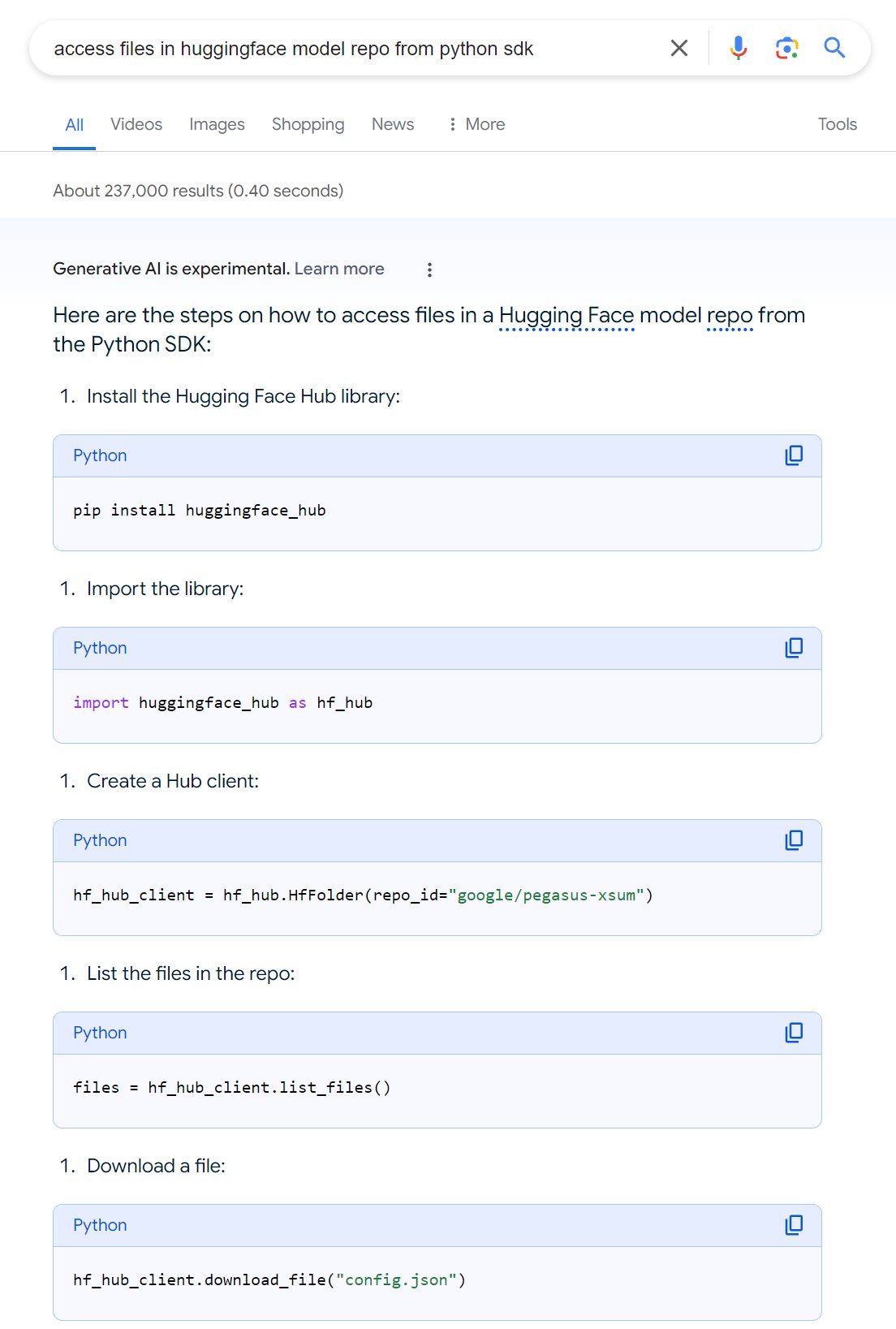Open the Tools search filter options
896x1329 pixels.
tap(837, 124)
